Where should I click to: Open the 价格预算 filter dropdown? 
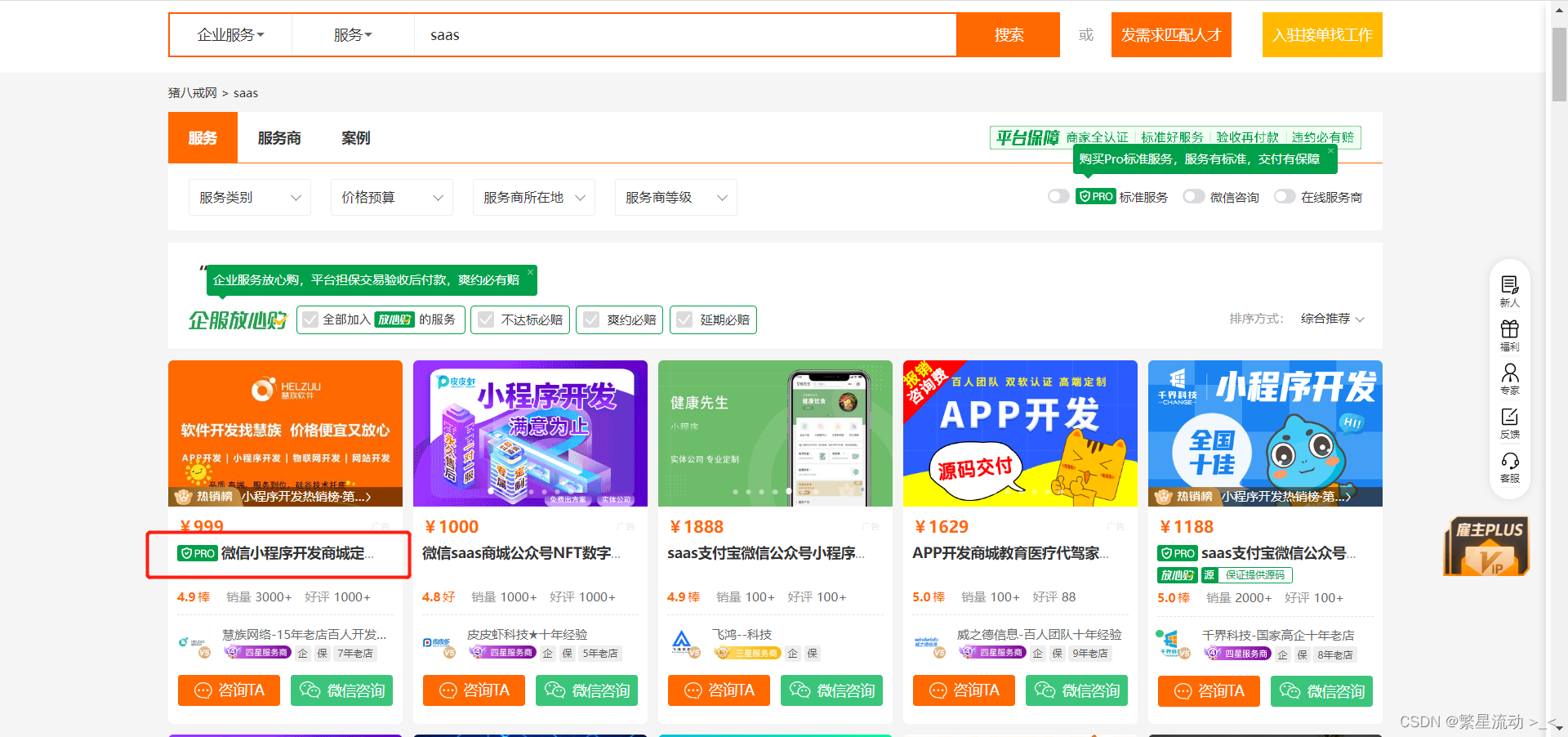[392, 197]
